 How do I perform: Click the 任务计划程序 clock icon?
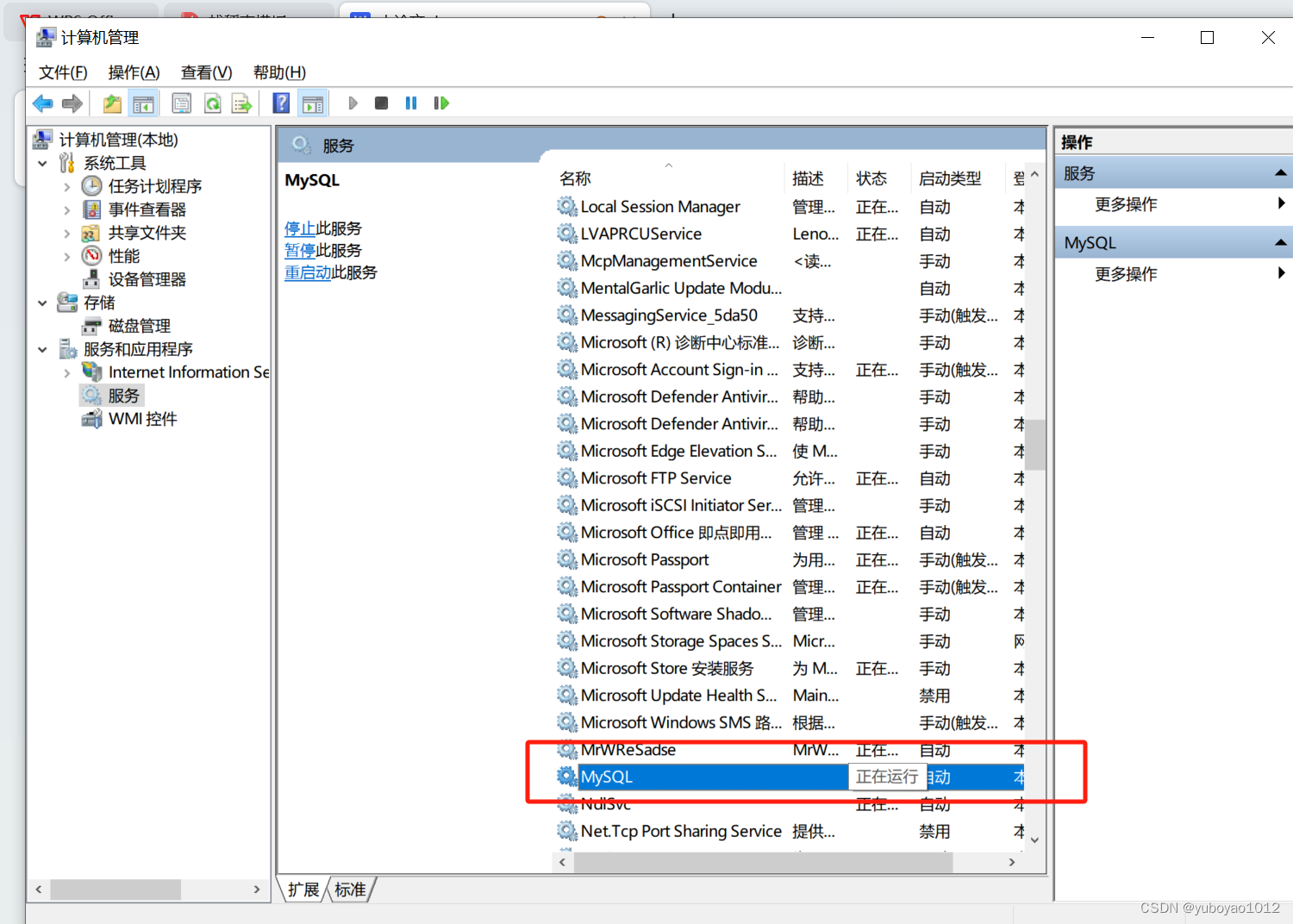point(92,186)
